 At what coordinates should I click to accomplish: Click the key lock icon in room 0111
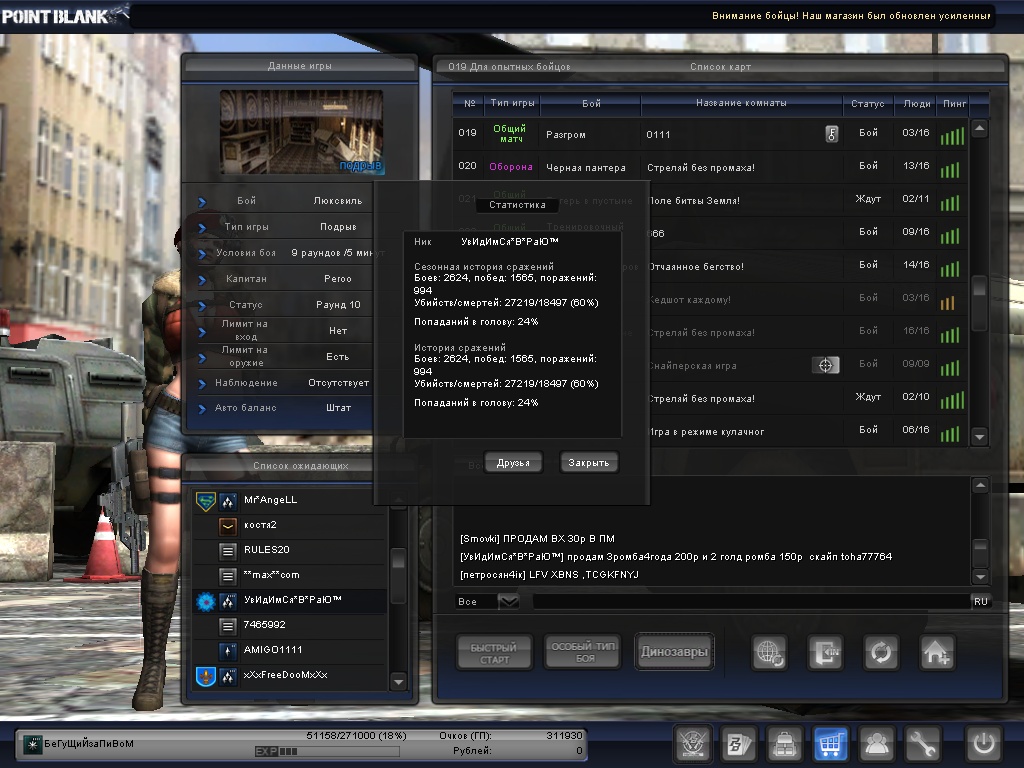831,134
